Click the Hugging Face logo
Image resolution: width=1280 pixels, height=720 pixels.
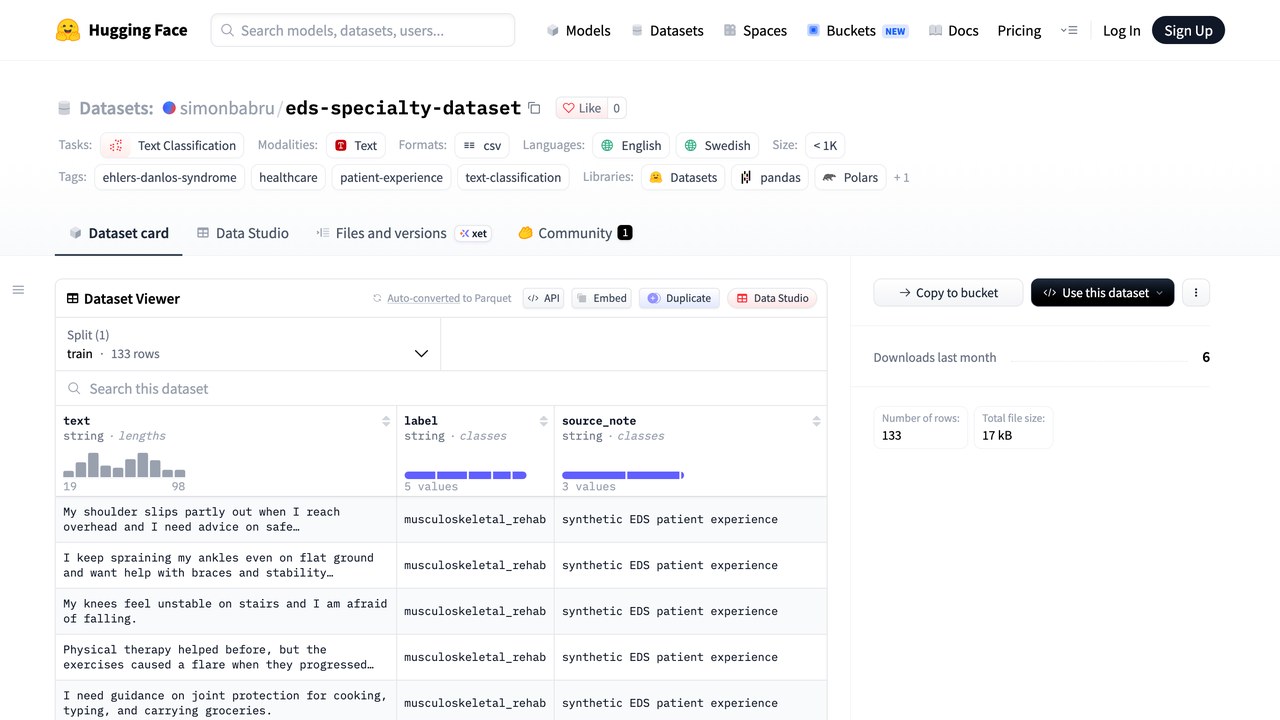tap(121, 30)
